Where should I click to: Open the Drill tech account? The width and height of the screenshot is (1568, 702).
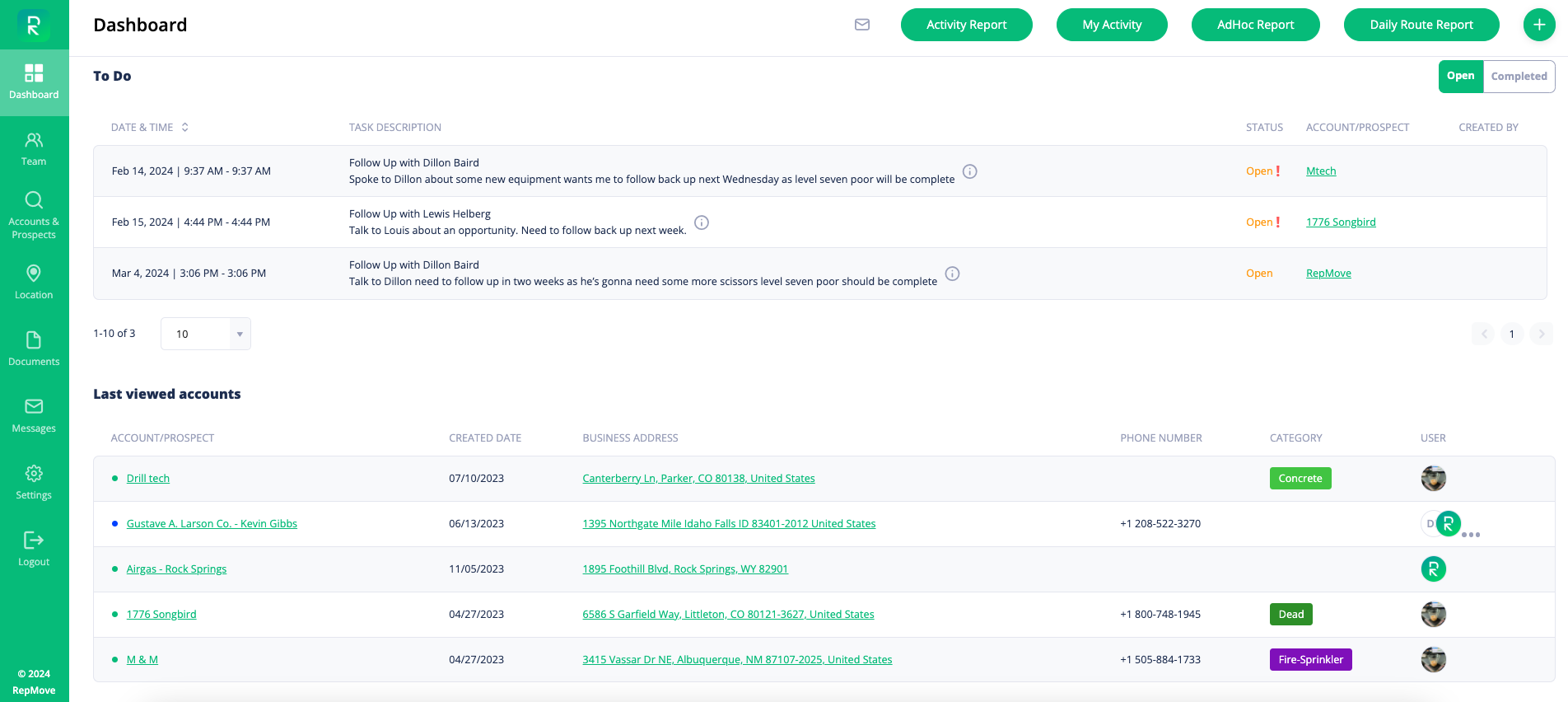click(148, 479)
